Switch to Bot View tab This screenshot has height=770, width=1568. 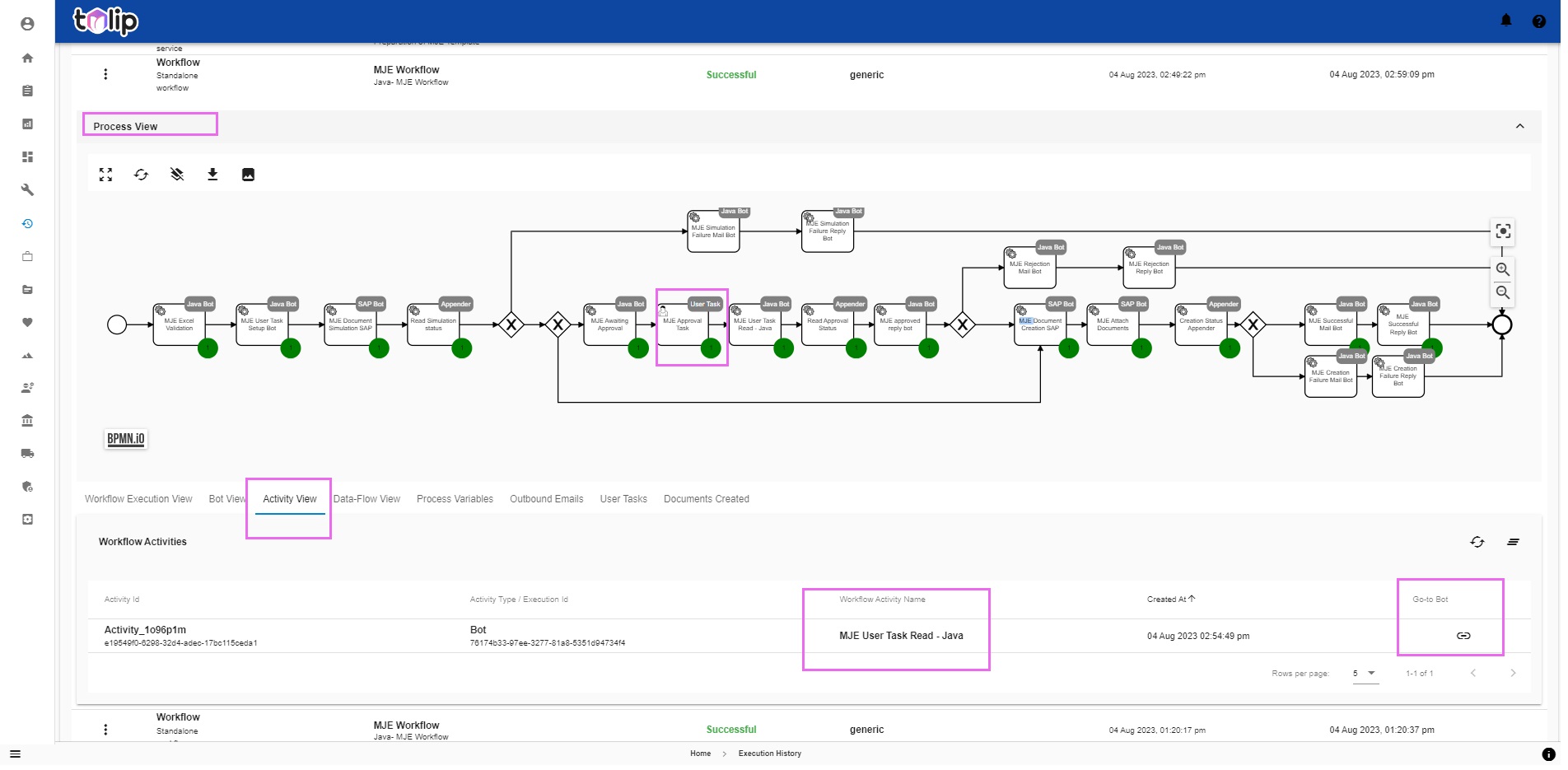pyautogui.click(x=227, y=499)
